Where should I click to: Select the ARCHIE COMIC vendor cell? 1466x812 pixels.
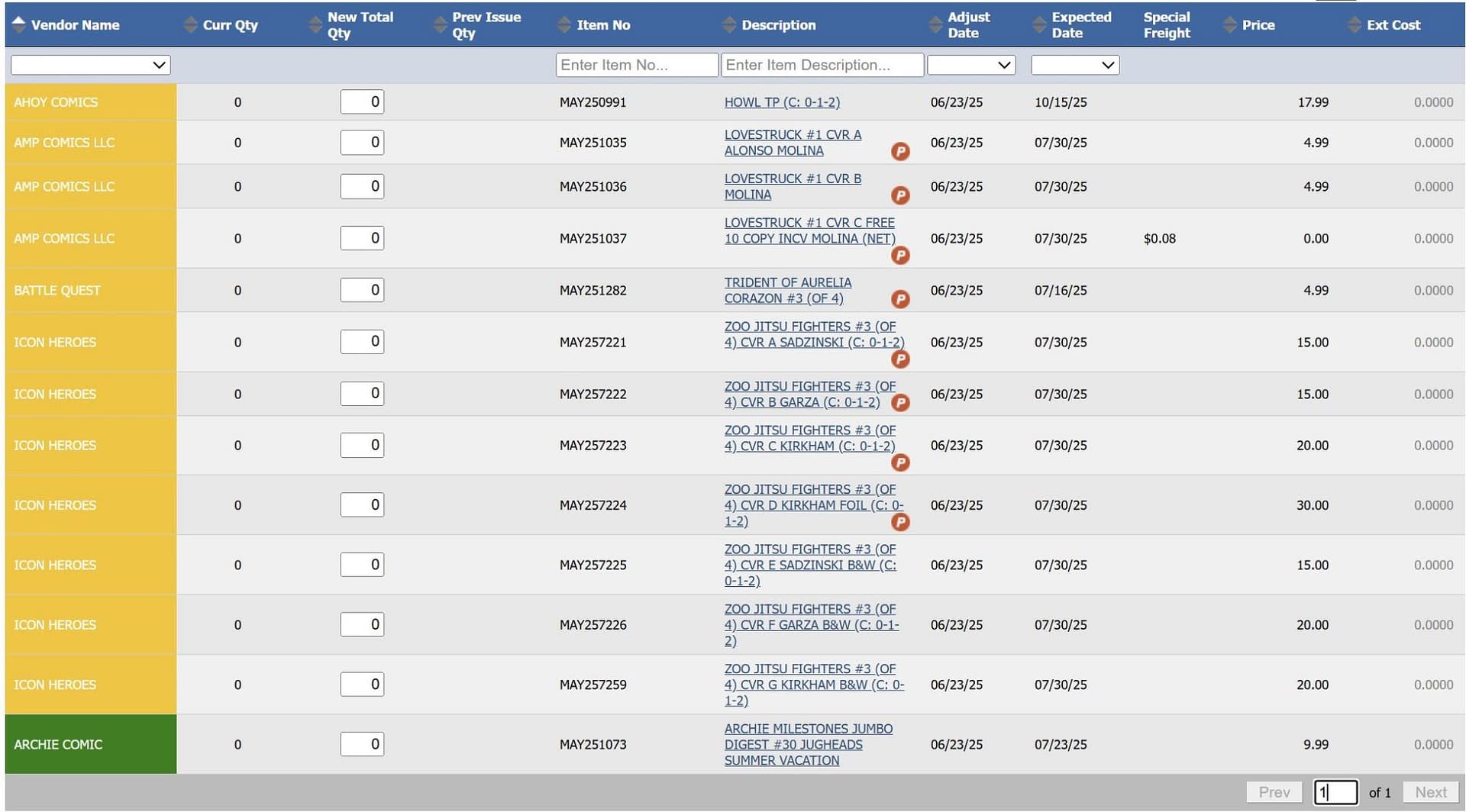pyautogui.click(x=90, y=744)
